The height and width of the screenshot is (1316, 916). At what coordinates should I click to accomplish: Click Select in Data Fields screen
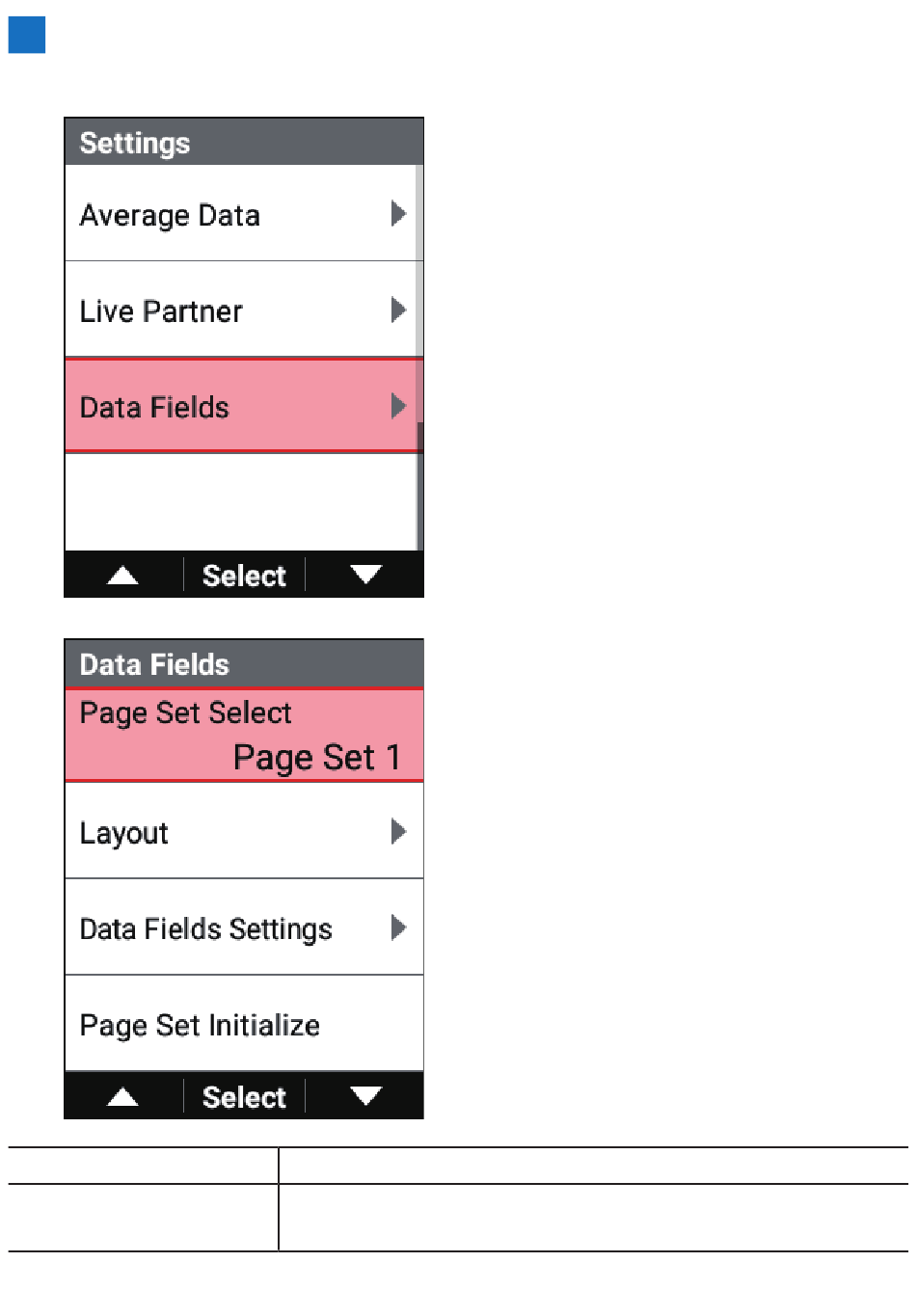point(244,1097)
